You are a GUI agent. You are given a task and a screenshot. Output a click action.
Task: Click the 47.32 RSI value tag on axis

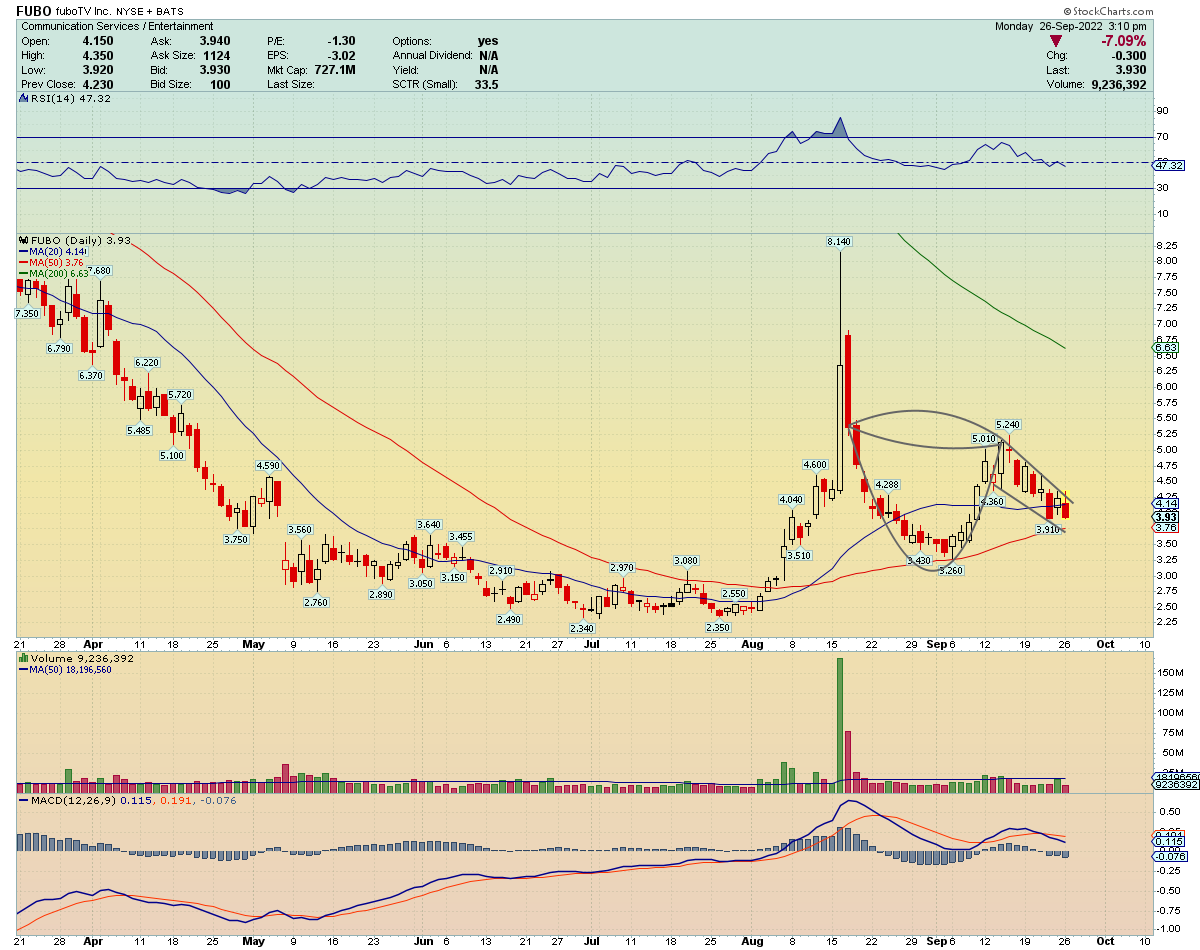(1166, 165)
